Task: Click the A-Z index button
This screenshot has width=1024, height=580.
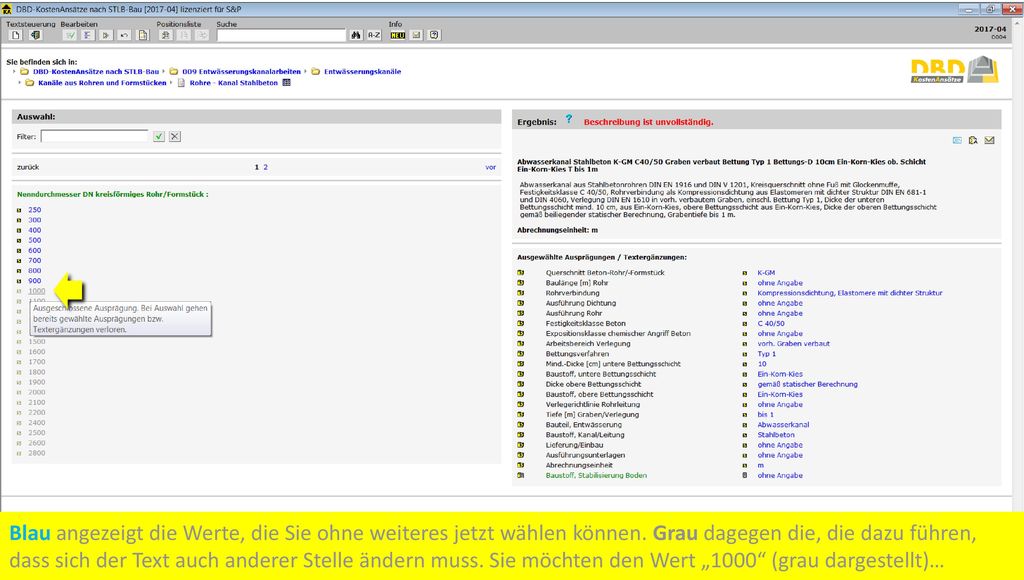Action: coord(374,35)
